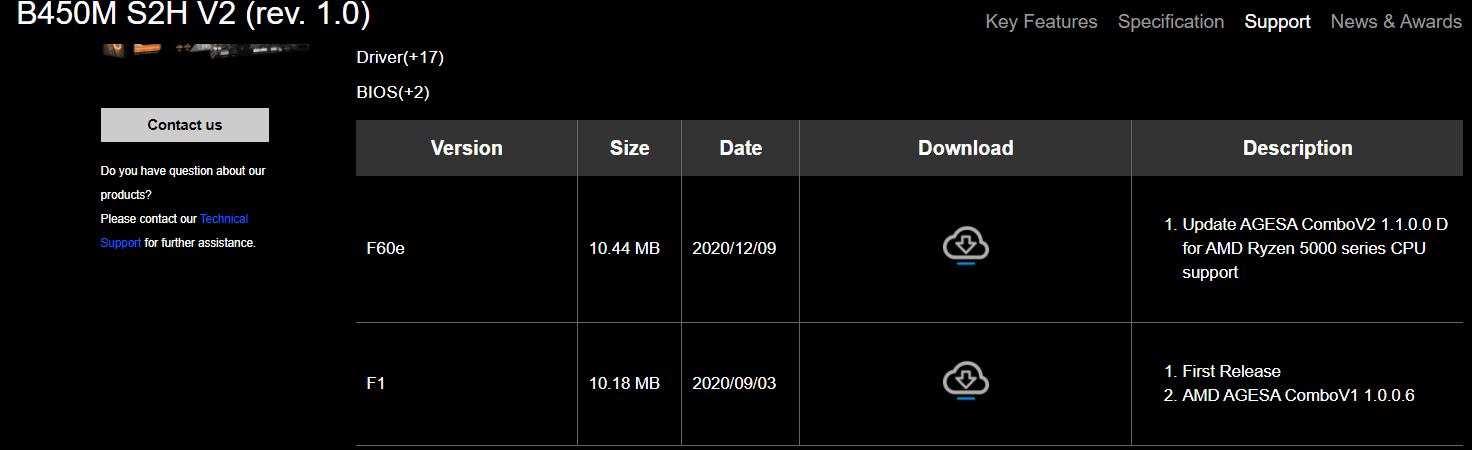Open the Technical Support link

click(x=223, y=219)
